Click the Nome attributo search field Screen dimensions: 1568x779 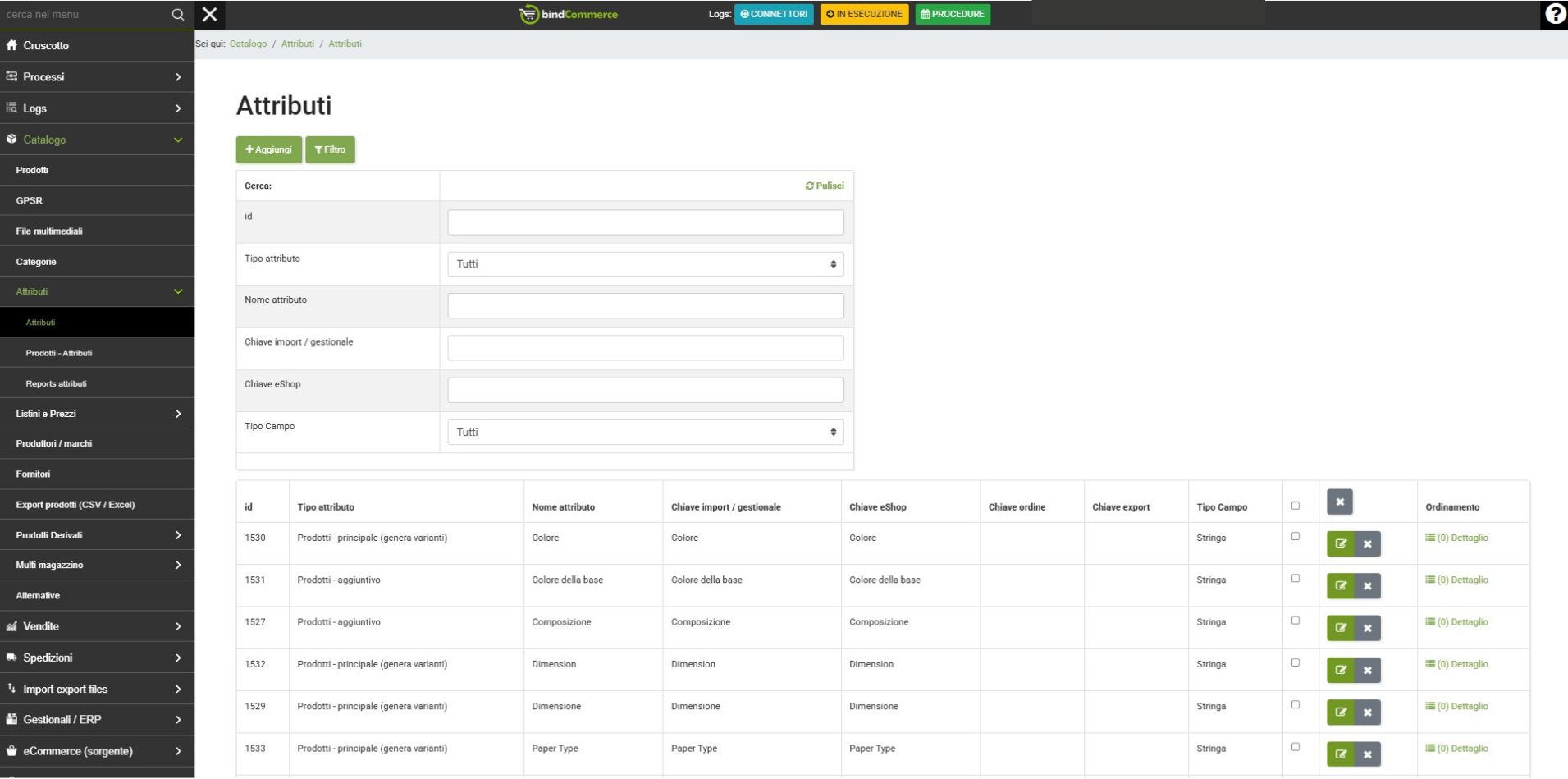[x=645, y=306]
